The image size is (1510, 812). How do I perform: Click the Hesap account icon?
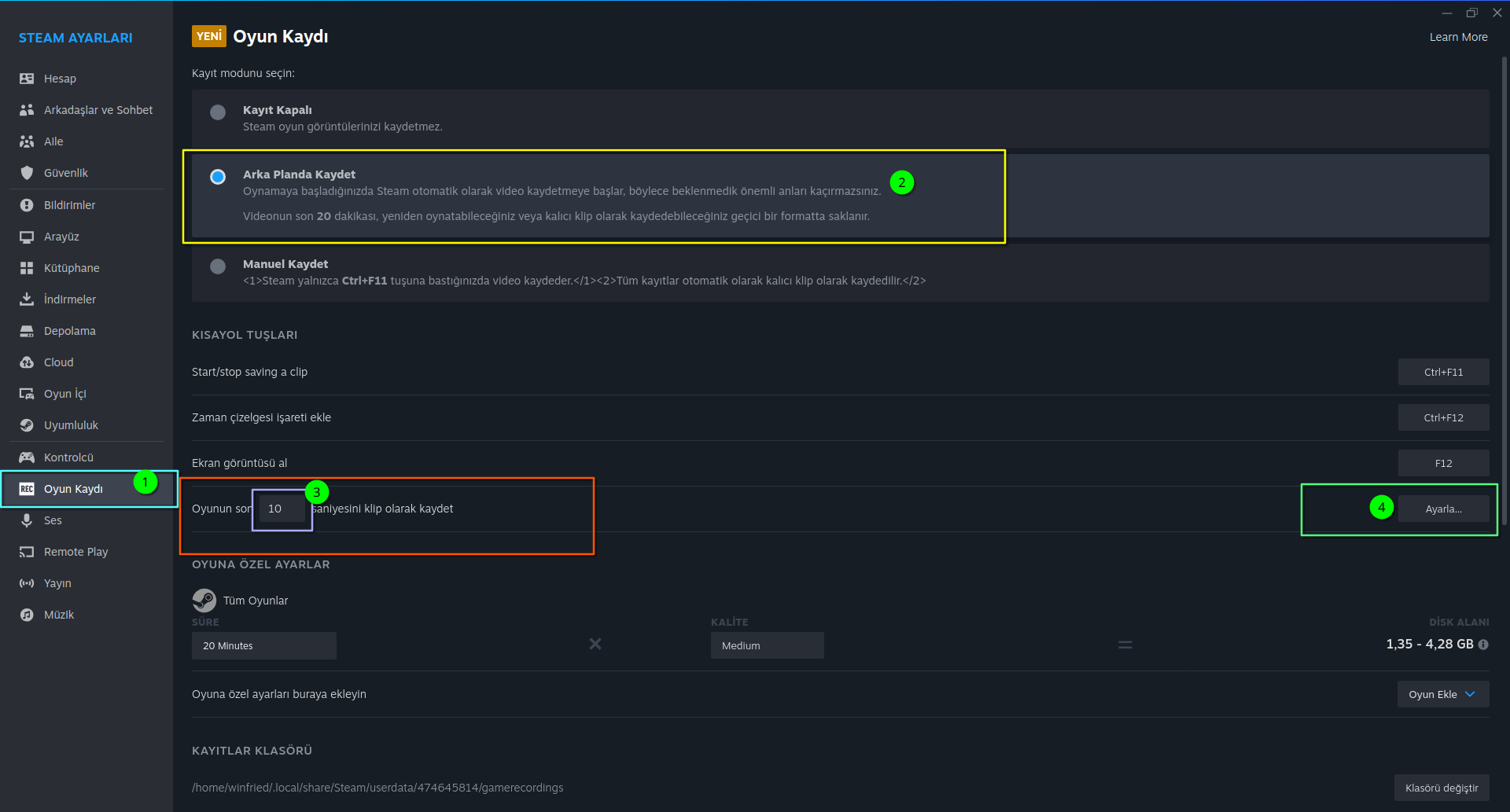27,79
